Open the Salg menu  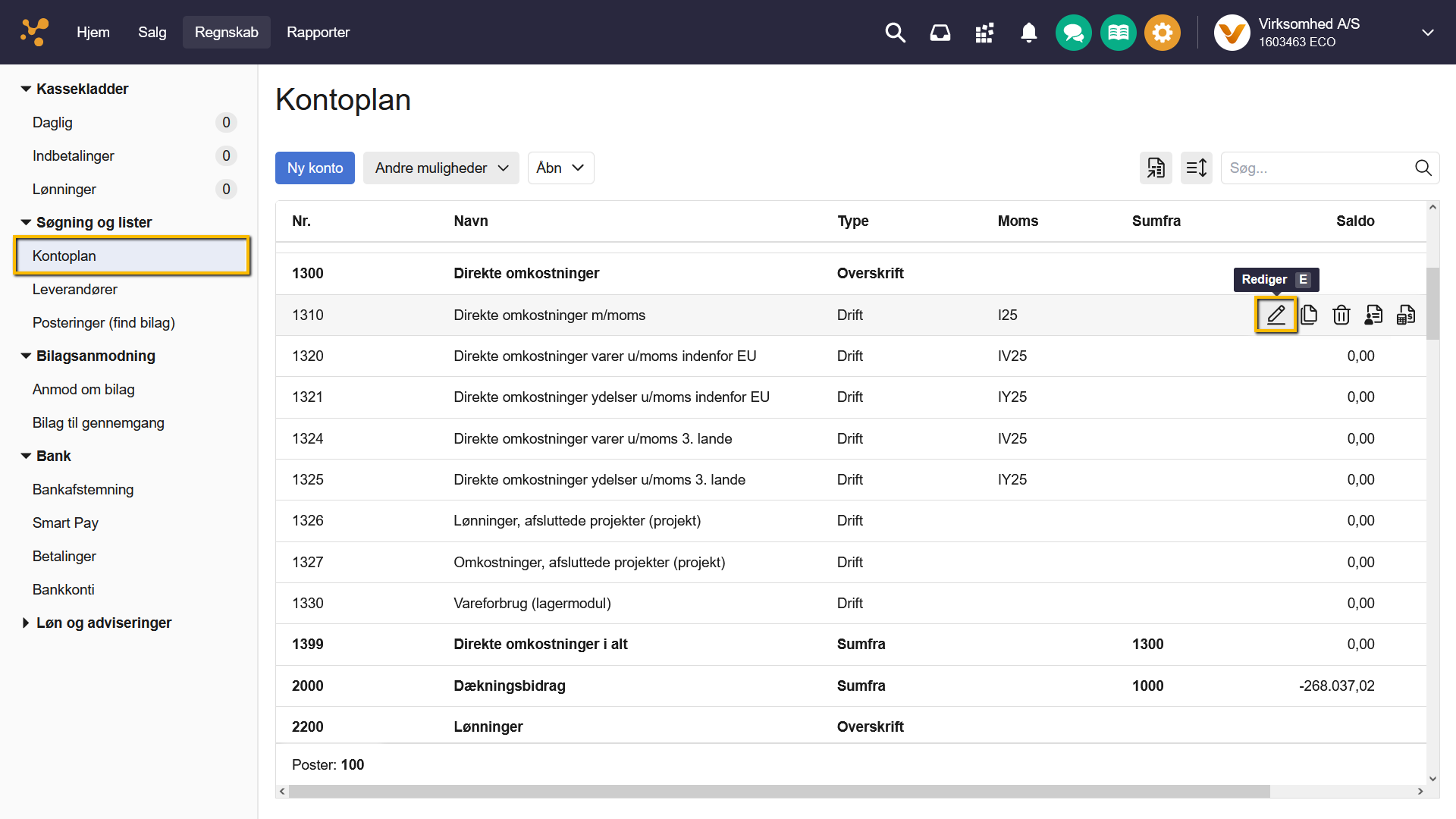pos(152,33)
